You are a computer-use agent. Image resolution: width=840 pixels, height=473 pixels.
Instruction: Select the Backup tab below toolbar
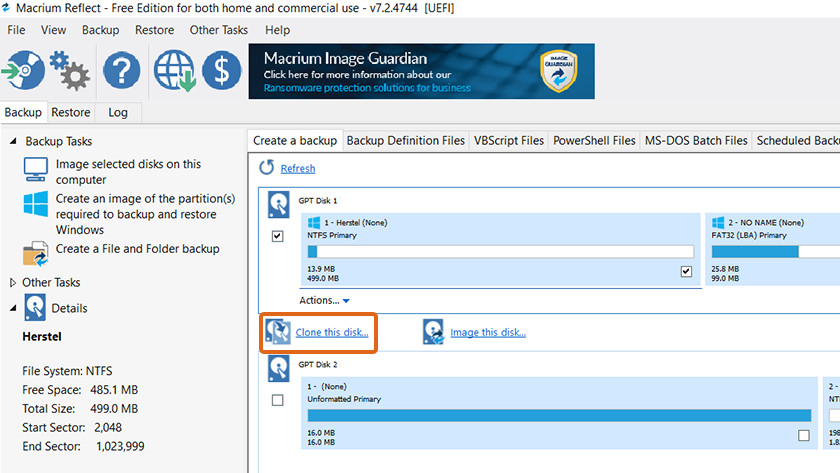(x=23, y=112)
